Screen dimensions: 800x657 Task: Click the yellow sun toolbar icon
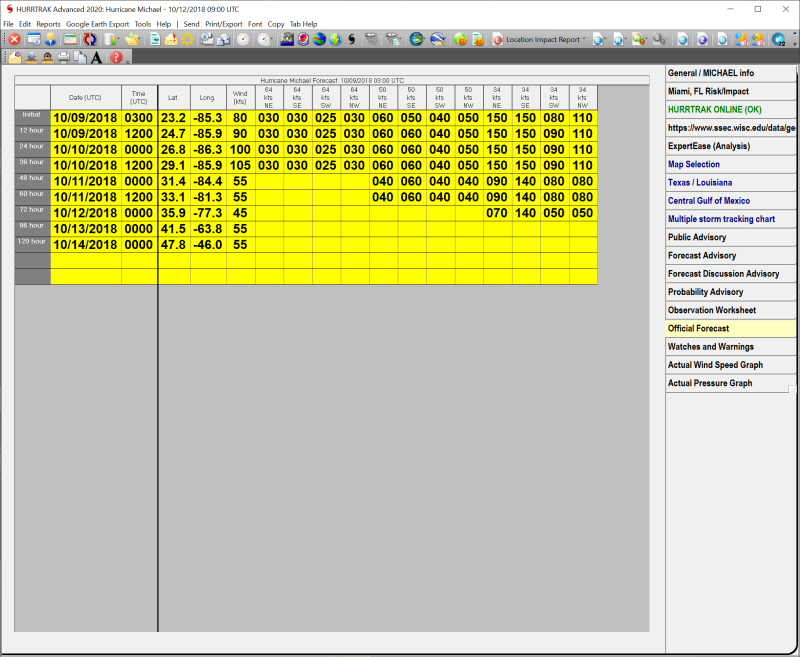point(187,40)
